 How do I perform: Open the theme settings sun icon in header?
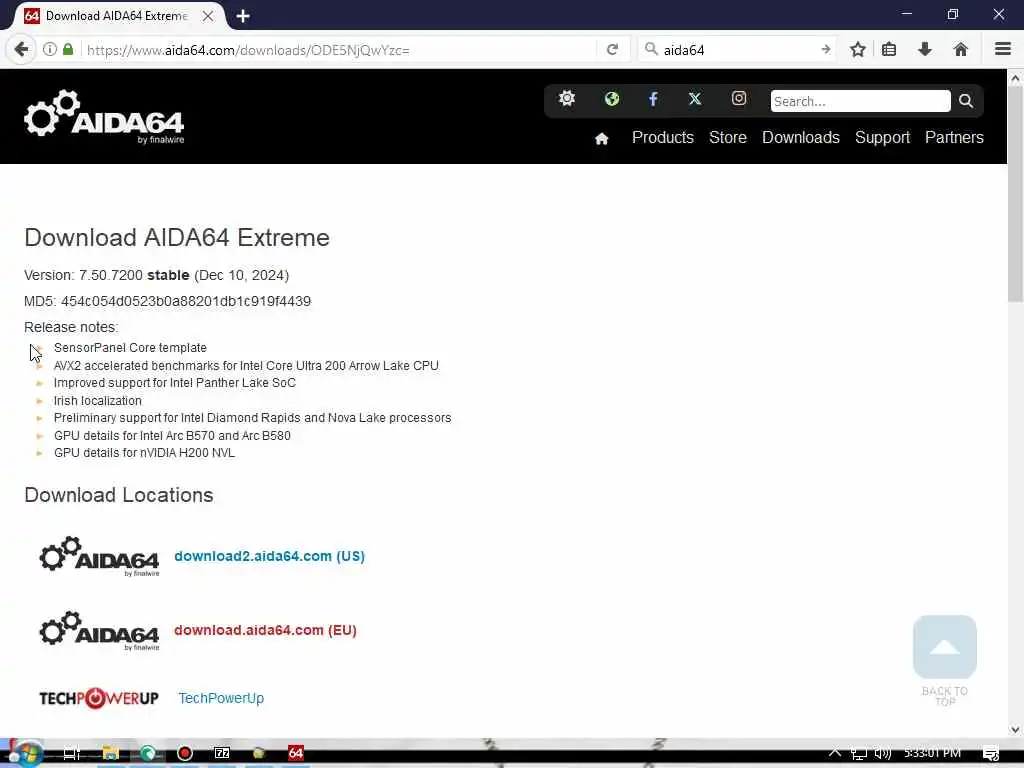567,99
